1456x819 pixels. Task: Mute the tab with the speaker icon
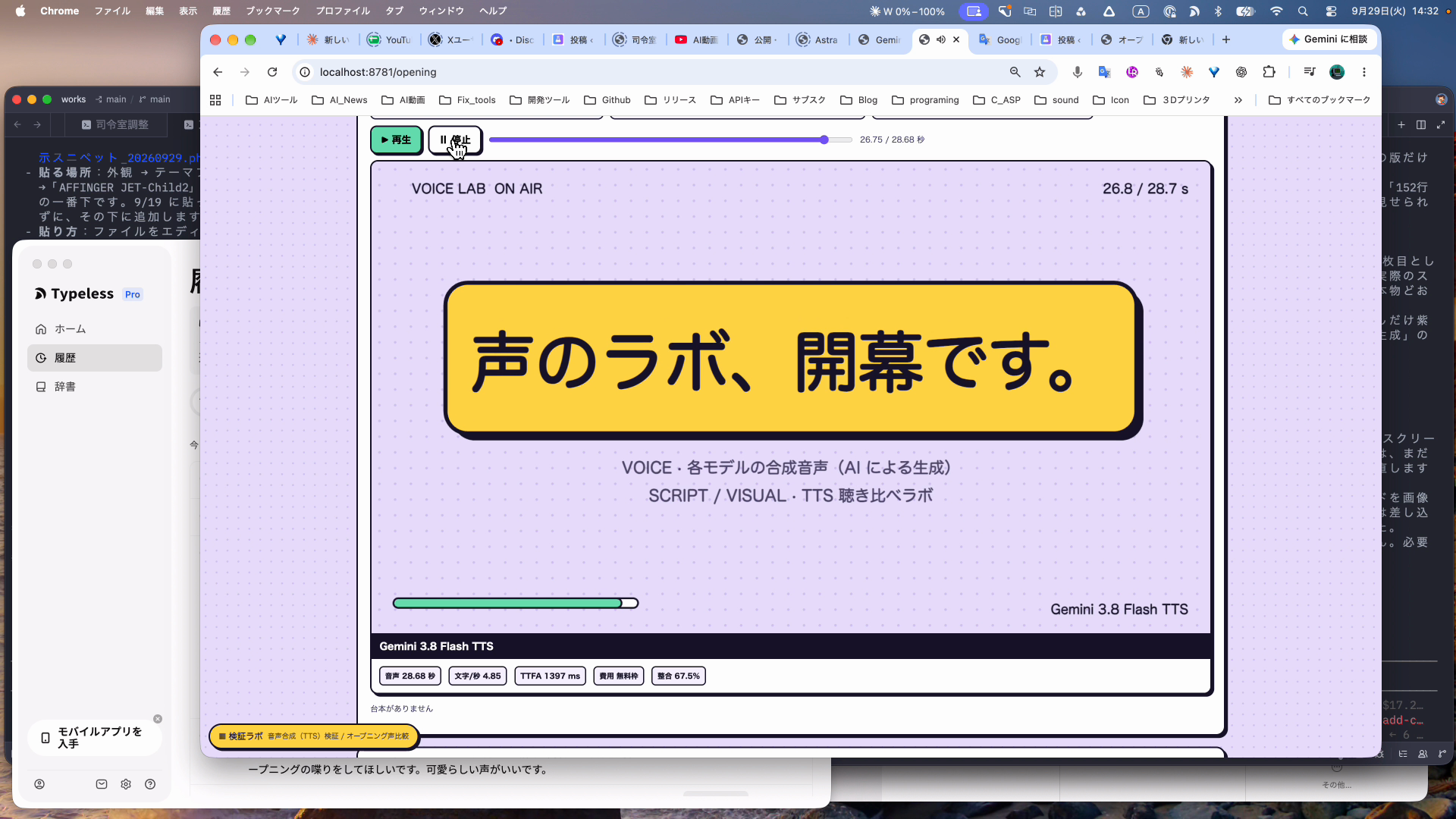tap(941, 39)
